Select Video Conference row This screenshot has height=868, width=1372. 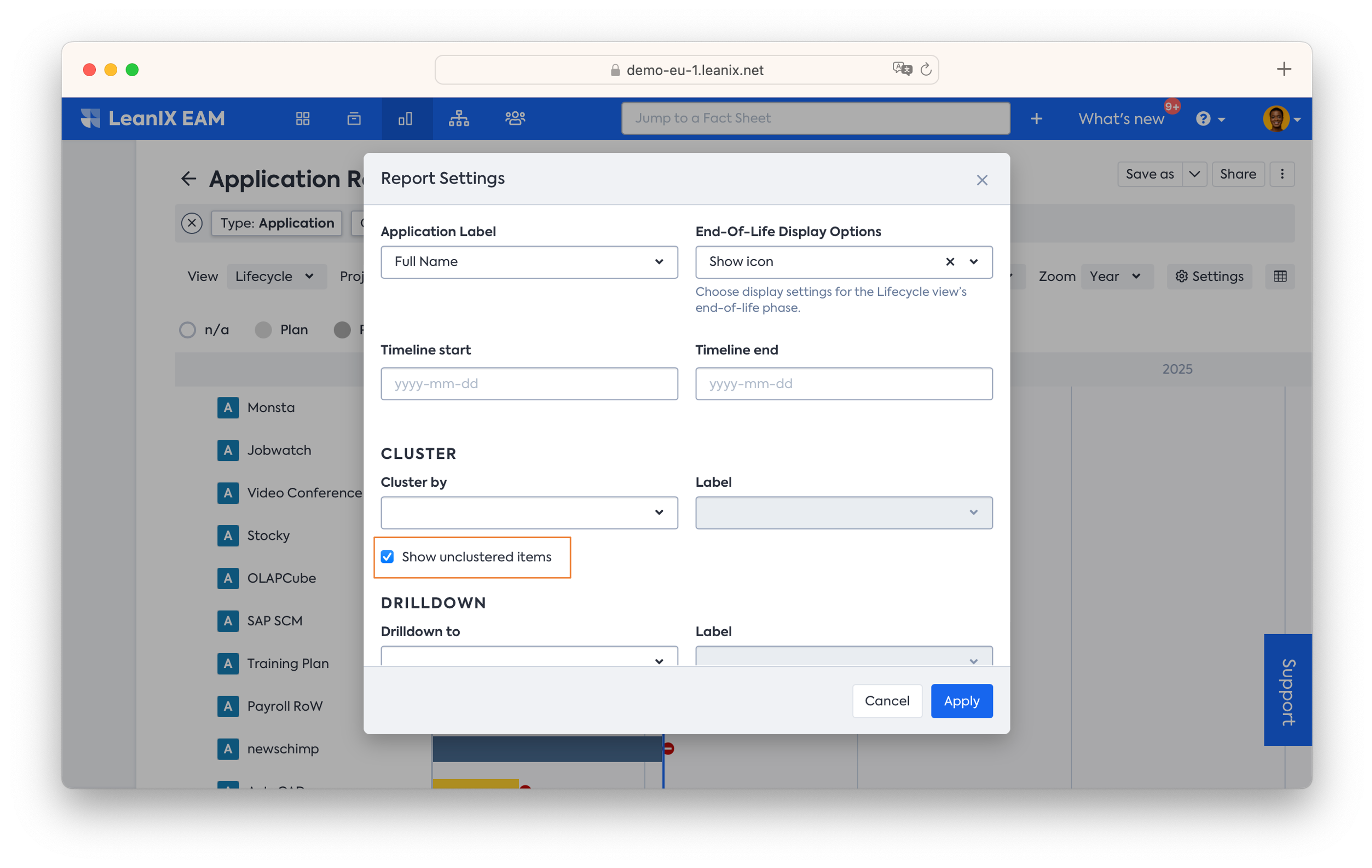pos(290,493)
